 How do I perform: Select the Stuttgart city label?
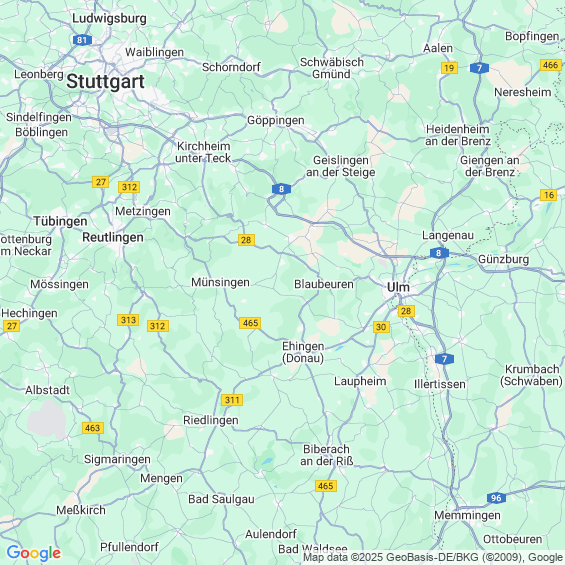tap(105, 81)
